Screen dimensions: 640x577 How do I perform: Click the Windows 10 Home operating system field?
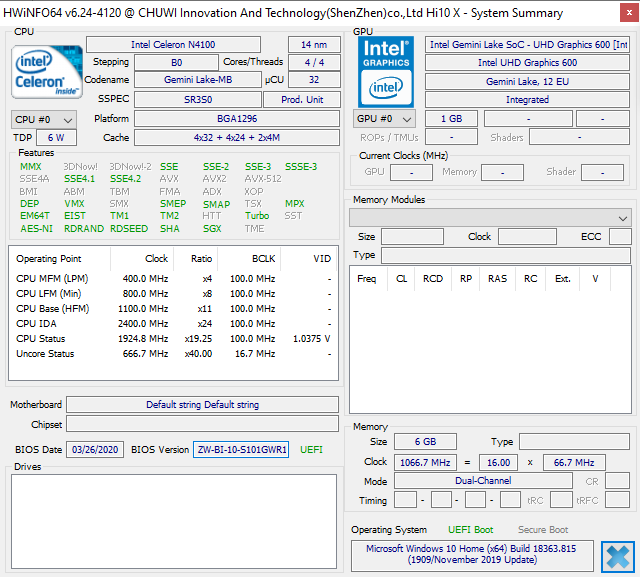point(472,556)
